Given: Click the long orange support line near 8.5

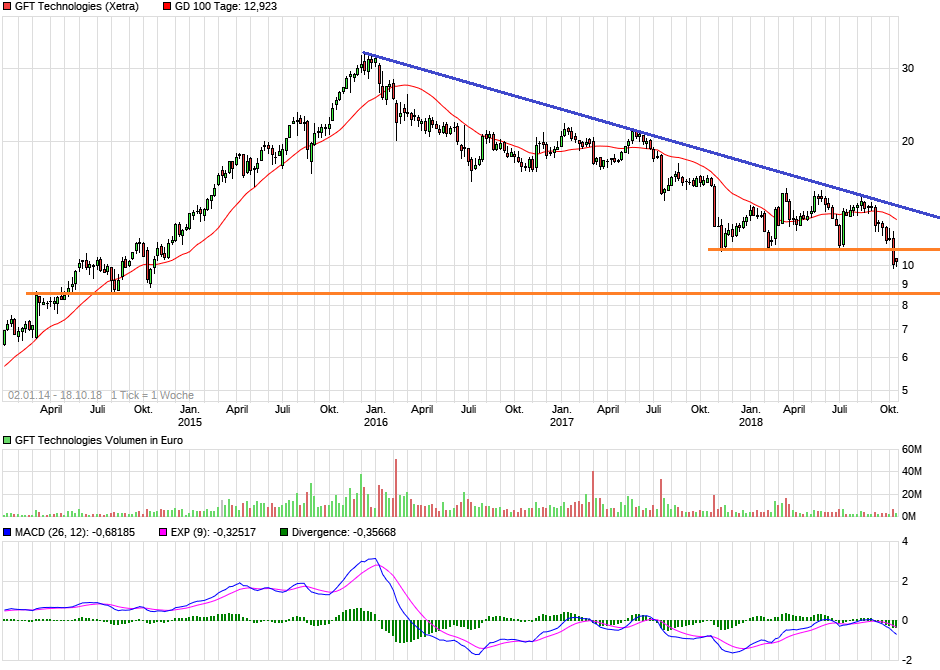Looking at the screenshot, I should [483, 294].
